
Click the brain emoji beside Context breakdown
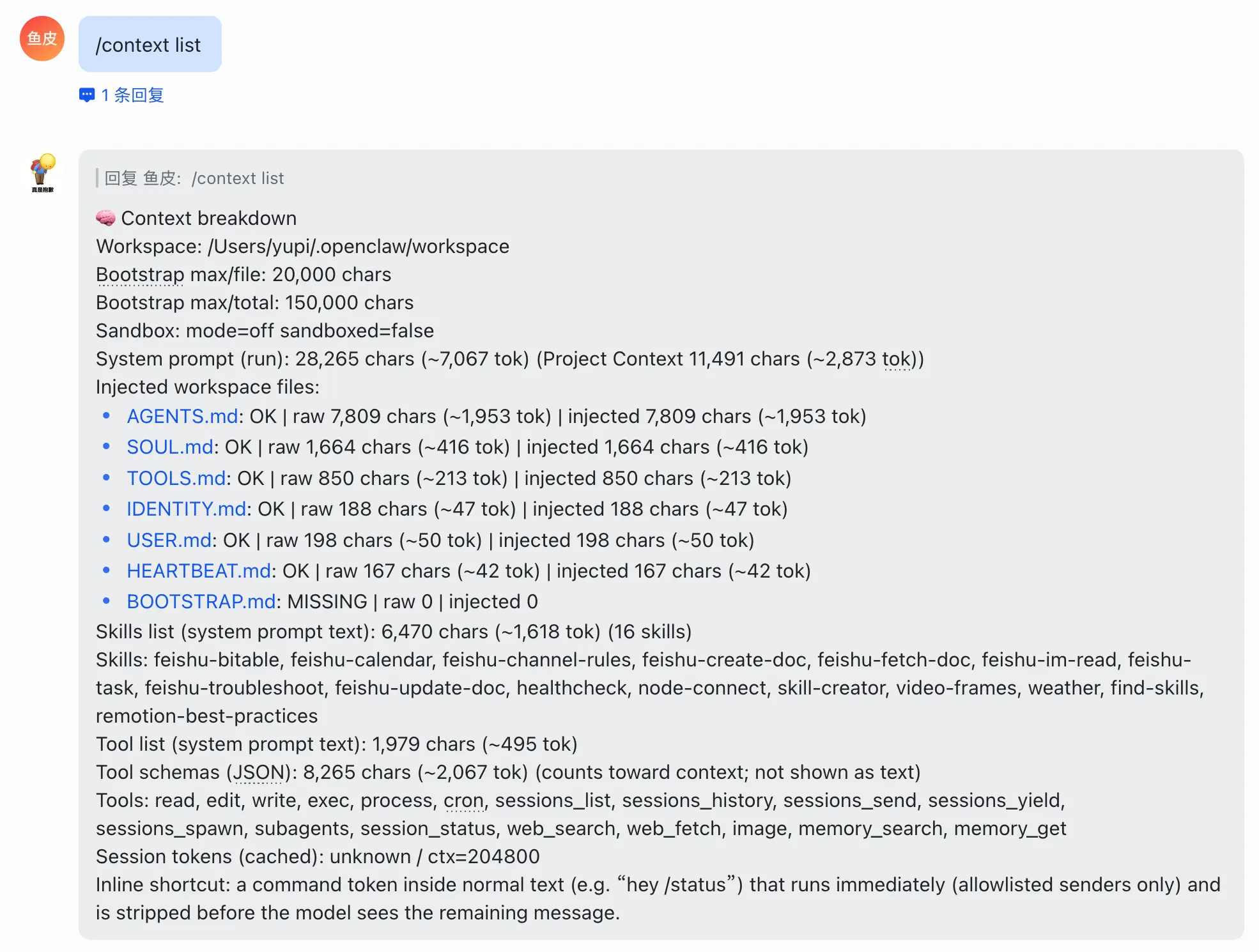click(x=105, y=219)
